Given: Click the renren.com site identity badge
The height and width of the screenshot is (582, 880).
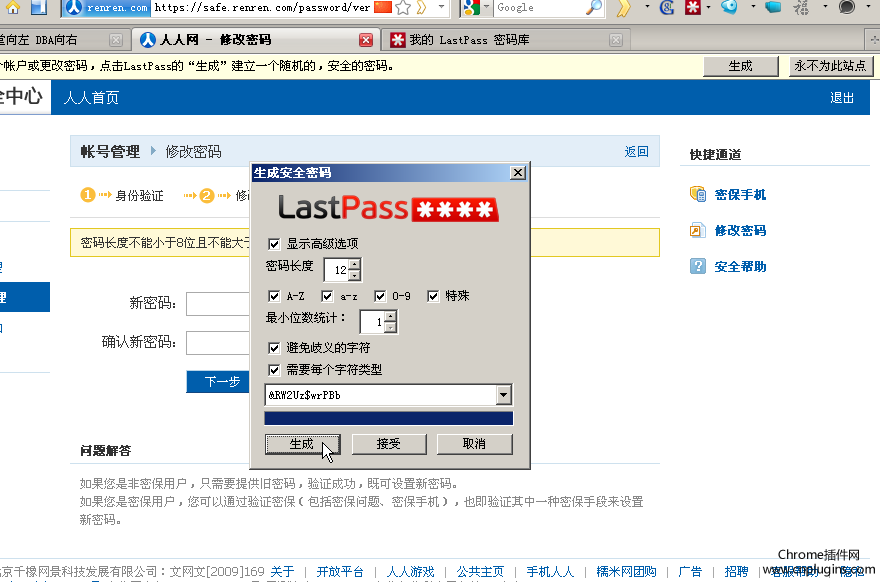Looking at the screenshot, I should [x=106, y=7].
